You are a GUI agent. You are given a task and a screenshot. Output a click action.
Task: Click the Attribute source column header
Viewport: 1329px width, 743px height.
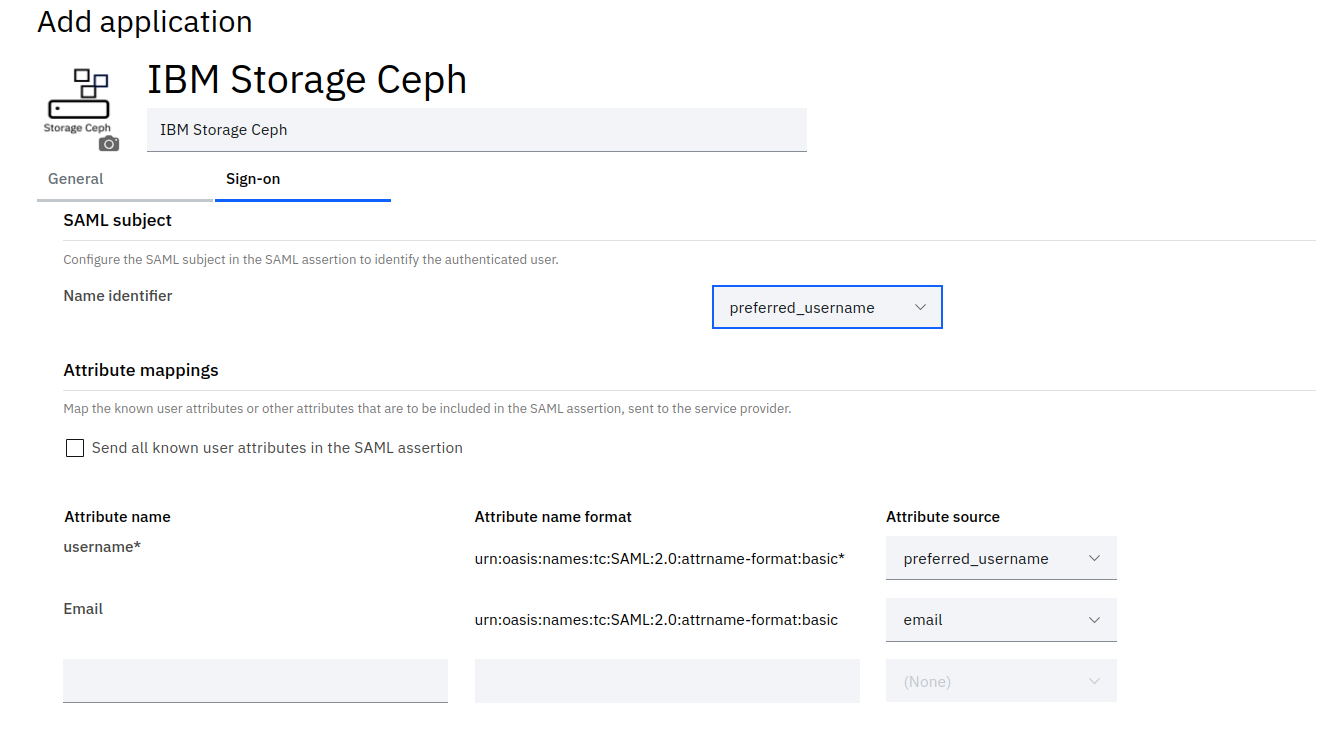(943, 517)
